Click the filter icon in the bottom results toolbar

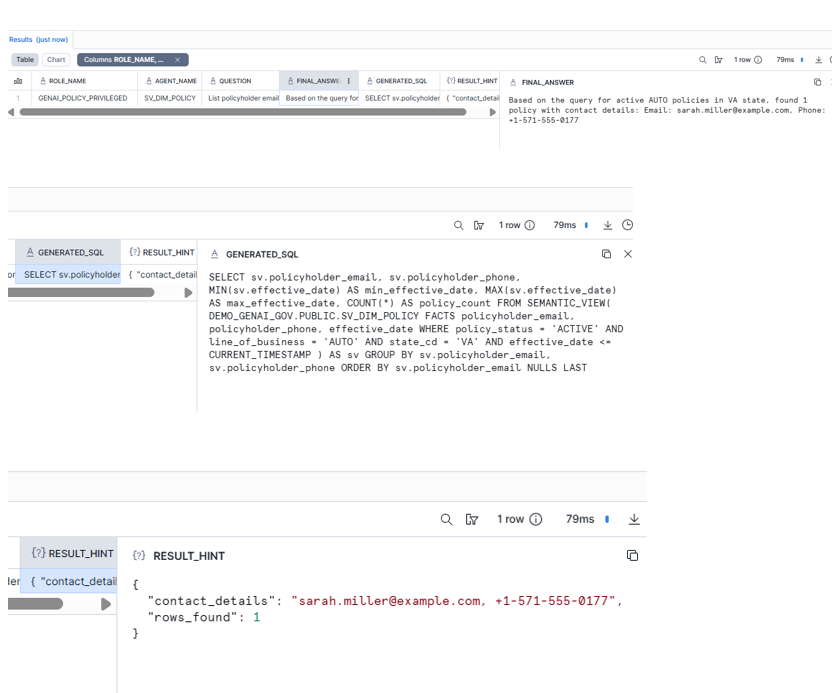473,519
